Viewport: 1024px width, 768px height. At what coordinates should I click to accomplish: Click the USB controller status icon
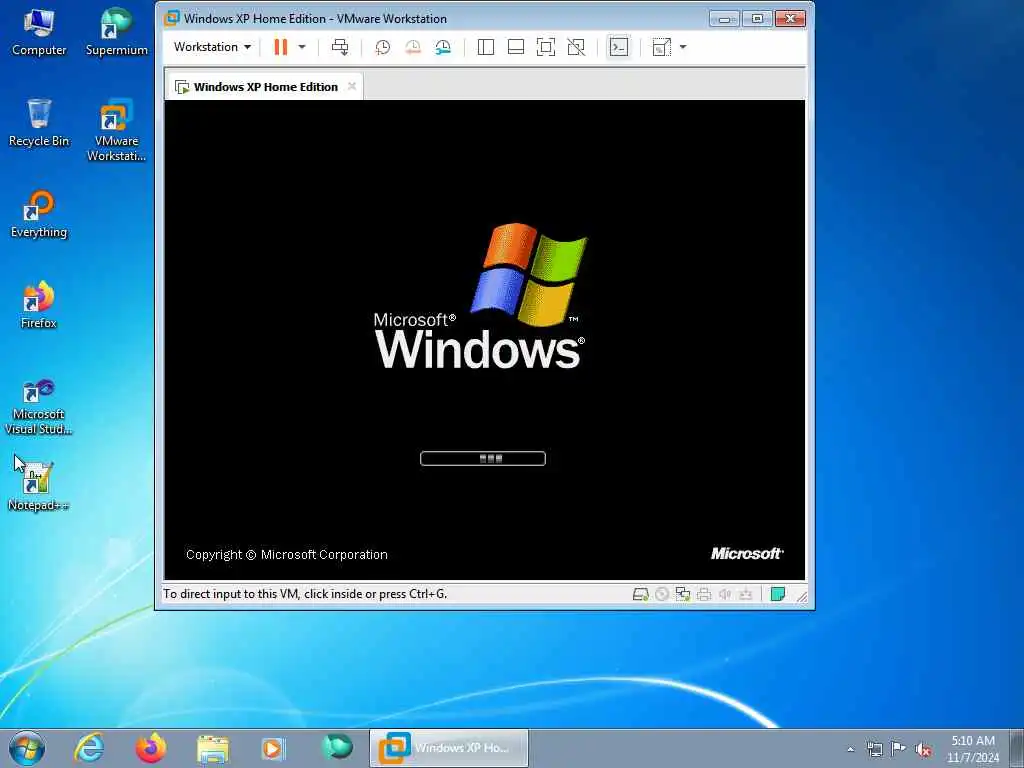(x=746, y=594)
